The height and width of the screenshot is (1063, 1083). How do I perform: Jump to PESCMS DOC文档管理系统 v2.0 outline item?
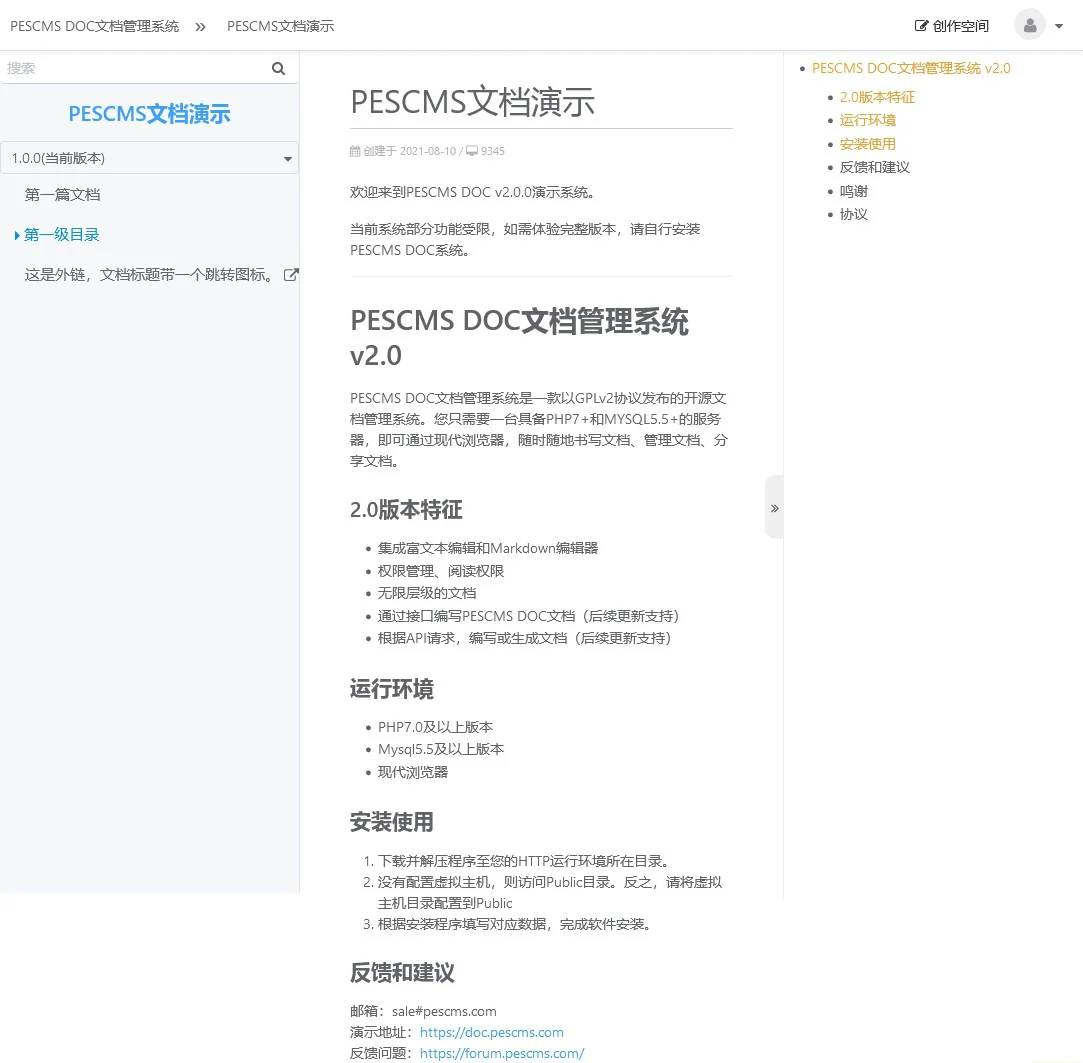(x=911, y=68)
